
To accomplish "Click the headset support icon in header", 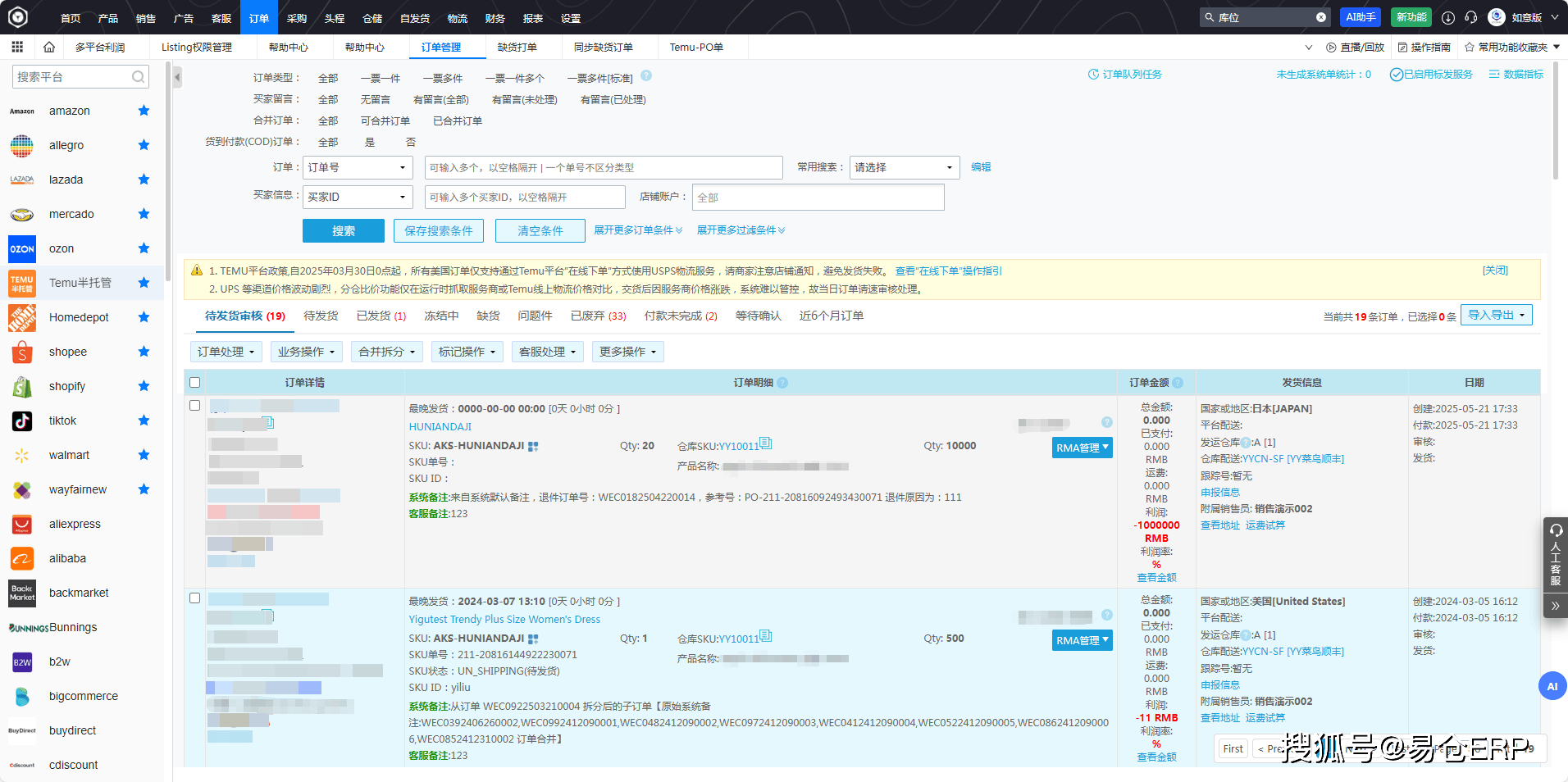I will click(x=1471, y=17).
